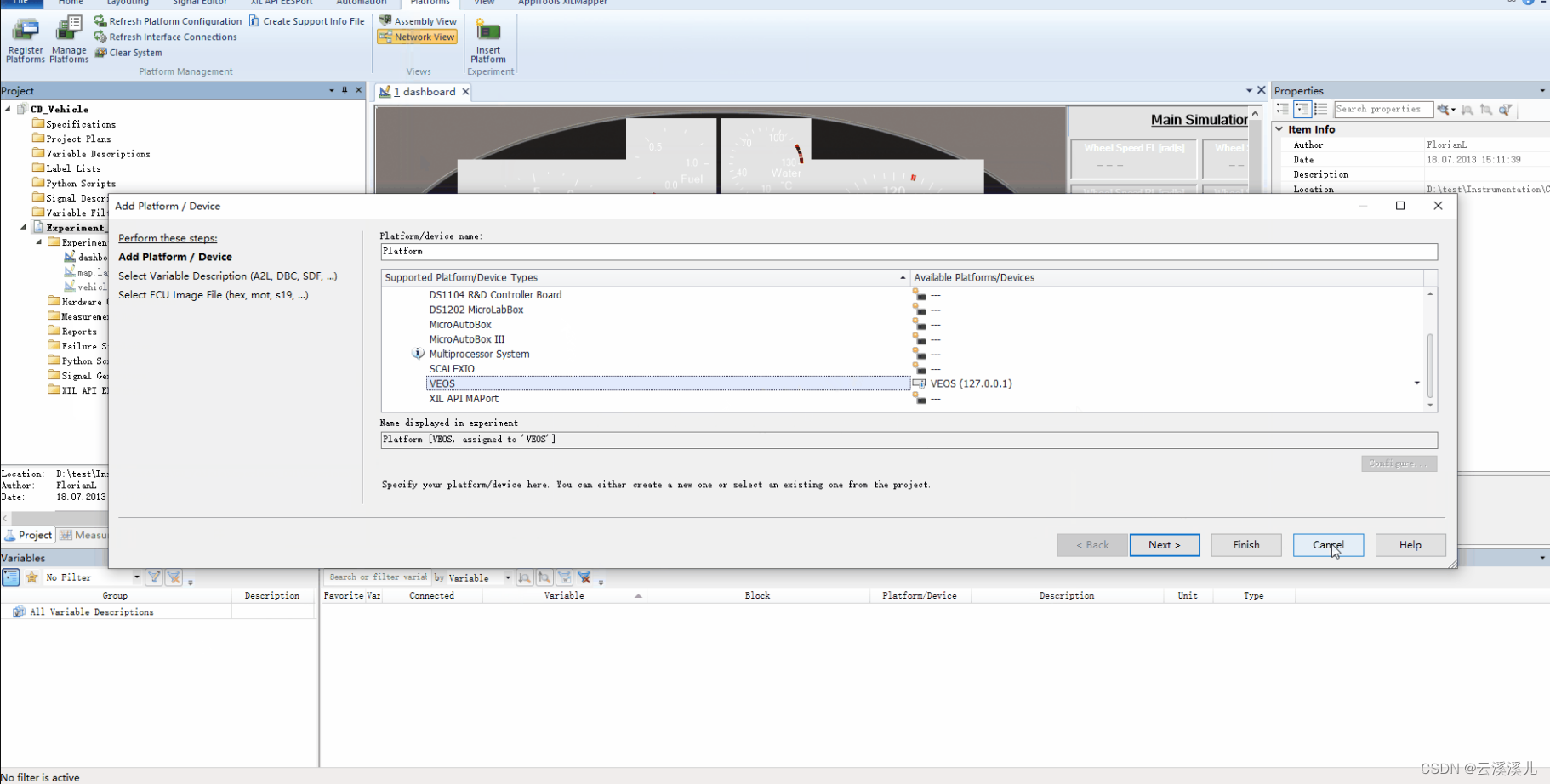Select the Python Scripts folder
This screenshot has height=784, width=1550.
(74, 183)
